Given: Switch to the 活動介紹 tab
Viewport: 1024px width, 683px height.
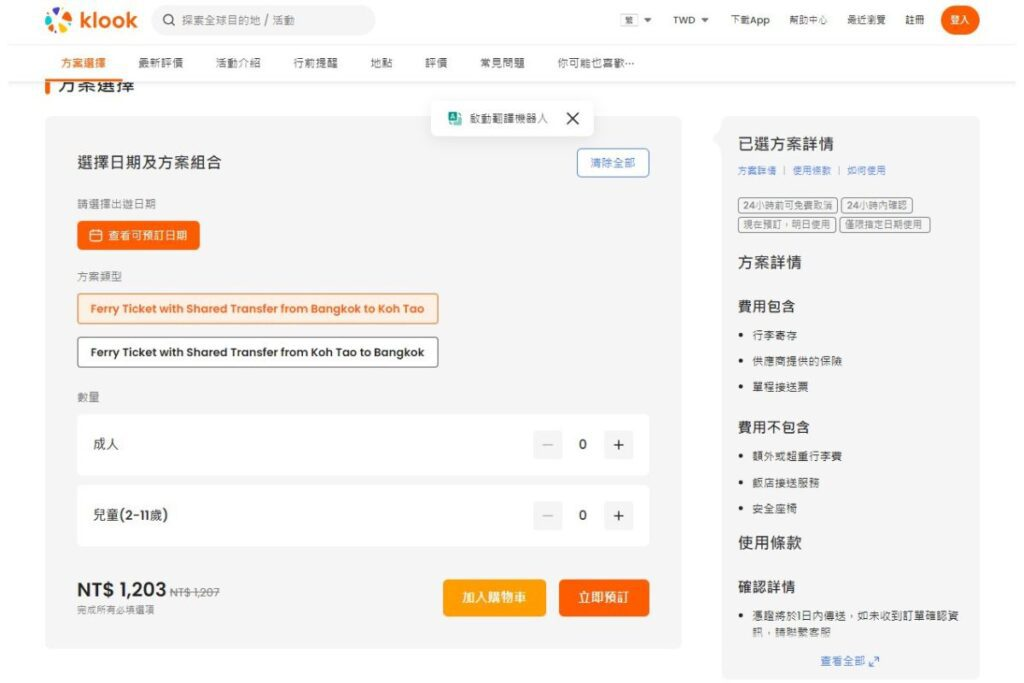Looking at the screenshot, I should (x=238, y=63).
